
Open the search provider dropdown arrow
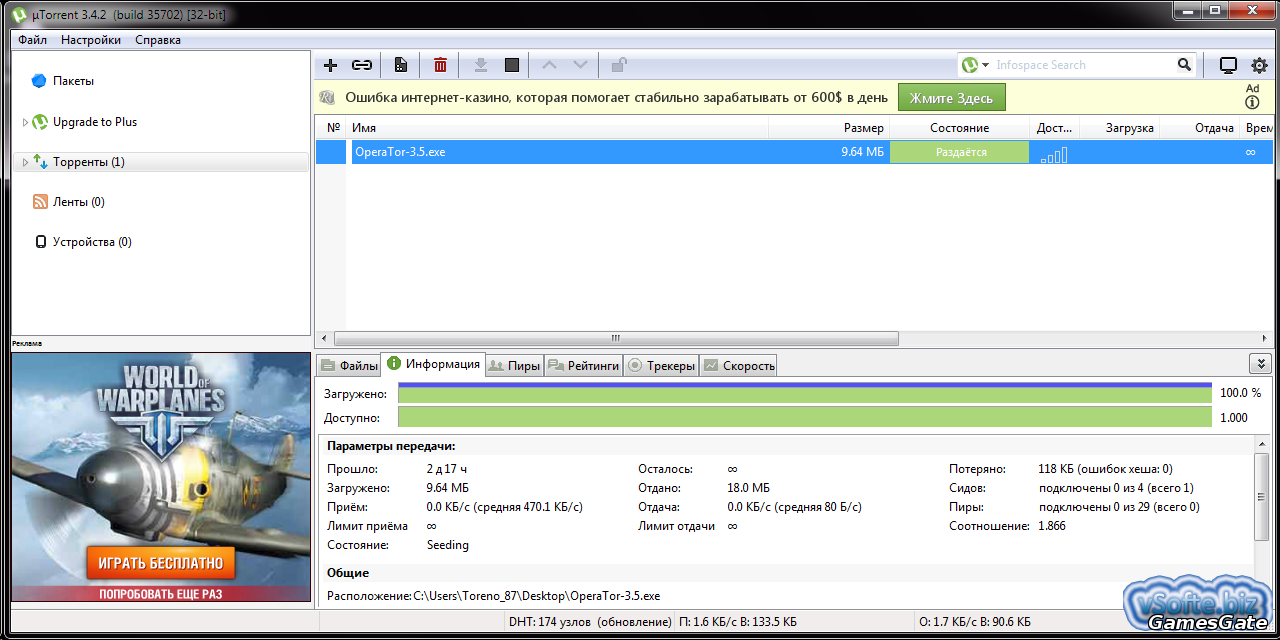[x=986, y=65]
